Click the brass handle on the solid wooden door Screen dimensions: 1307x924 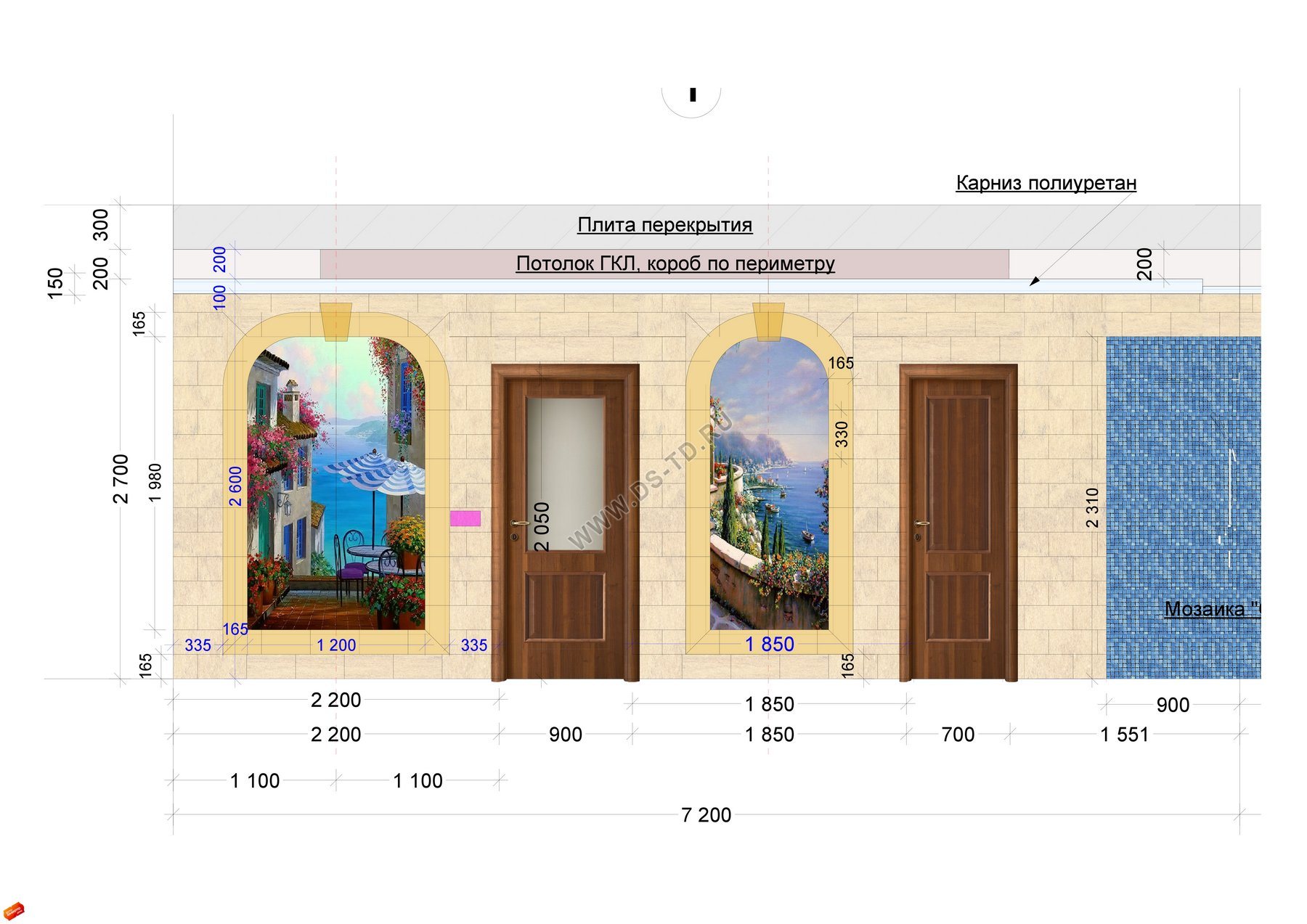(921, 523)
